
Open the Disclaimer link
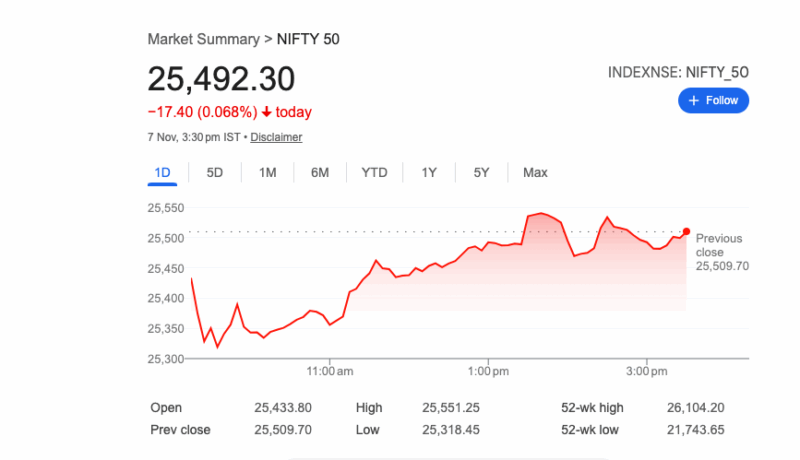[x=276, y=137]
